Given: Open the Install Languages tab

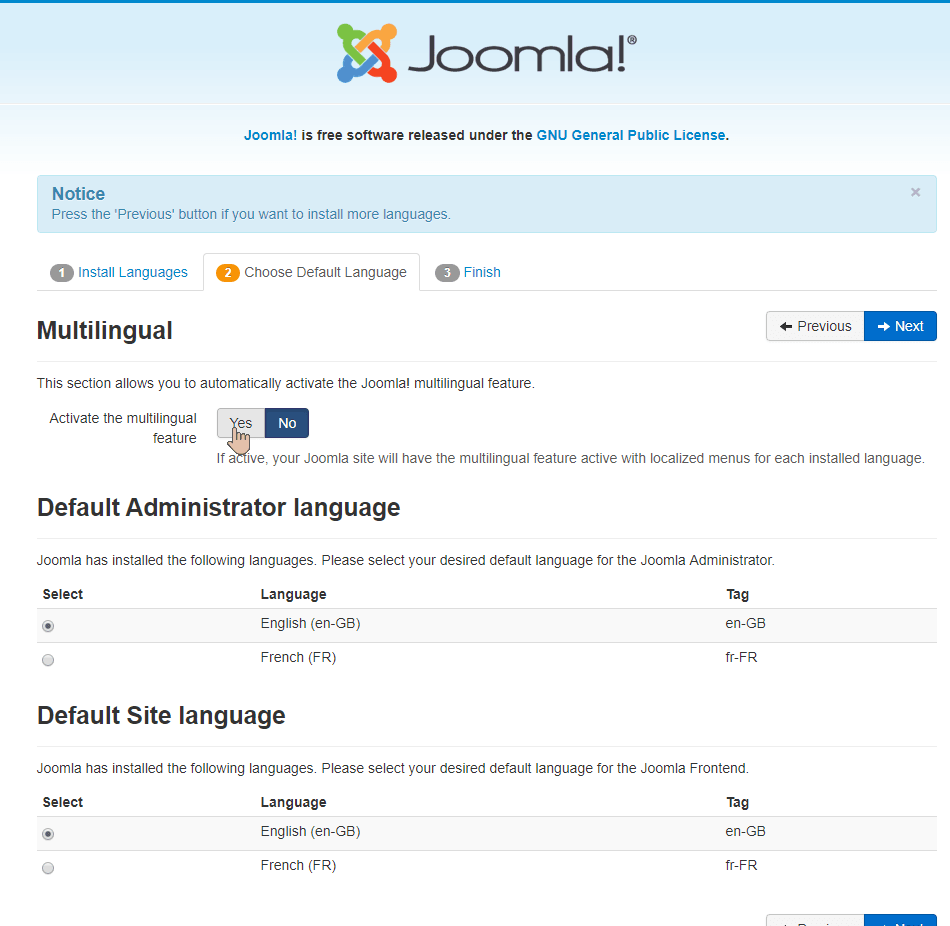Looking at the screenshot, I should 119,273.
